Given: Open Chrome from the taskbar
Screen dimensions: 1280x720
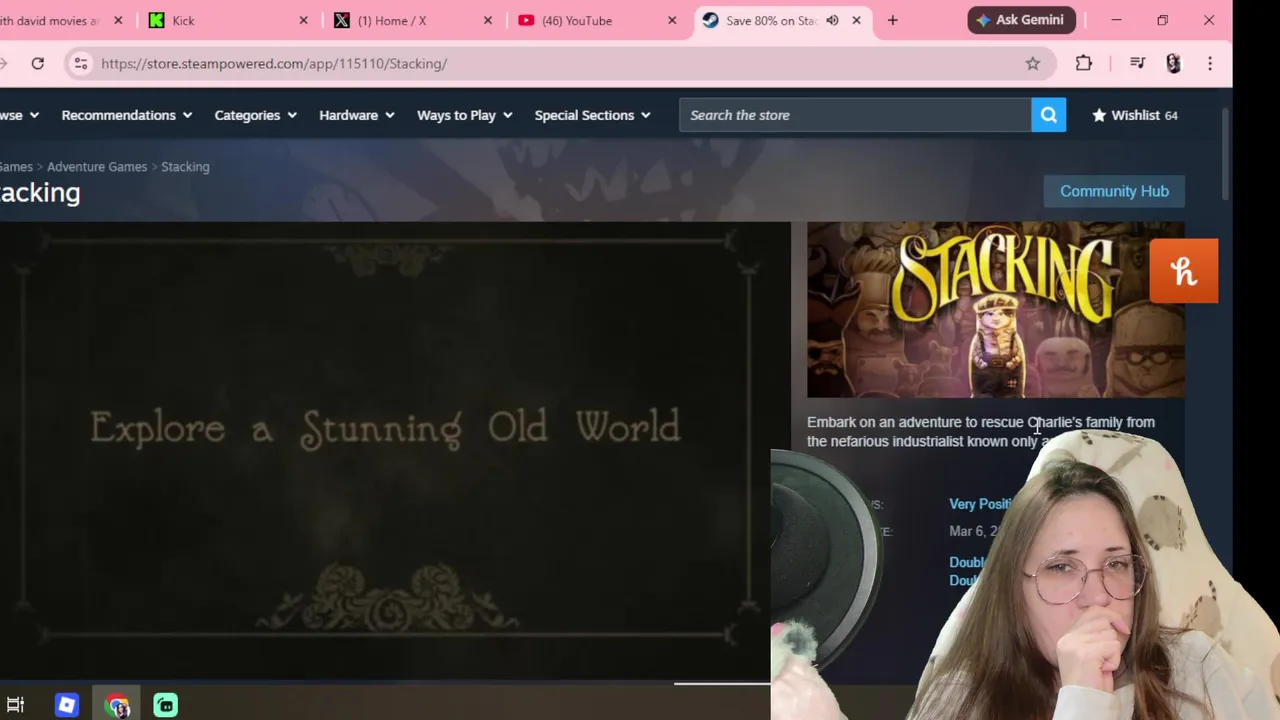Looking at the screenshot, I should click(117, 706).
